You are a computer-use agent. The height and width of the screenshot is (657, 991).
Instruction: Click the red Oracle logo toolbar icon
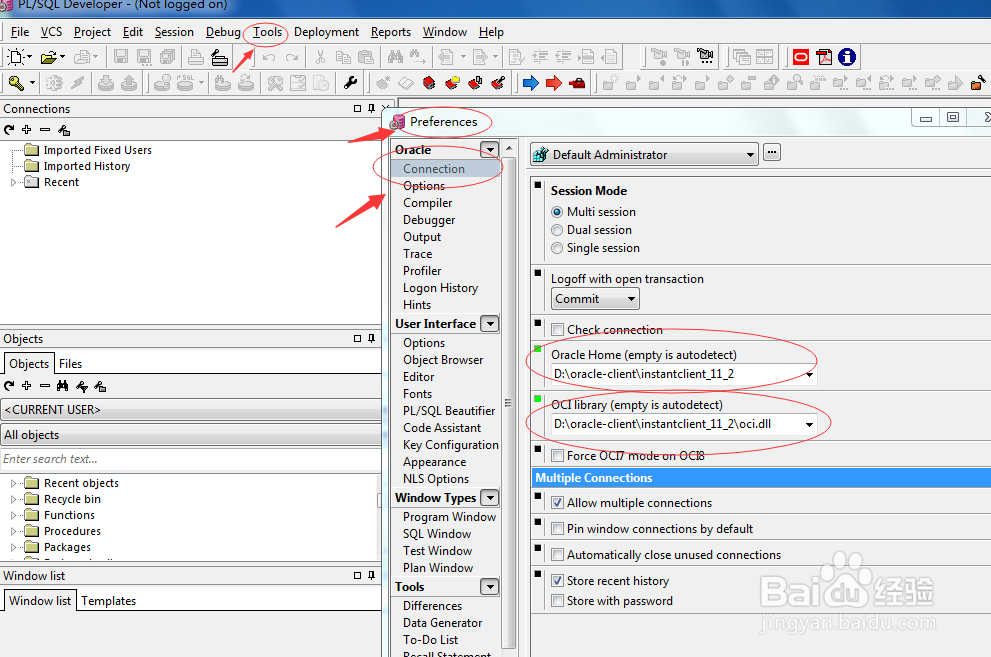pyautogui.click(x=801, y=57)
